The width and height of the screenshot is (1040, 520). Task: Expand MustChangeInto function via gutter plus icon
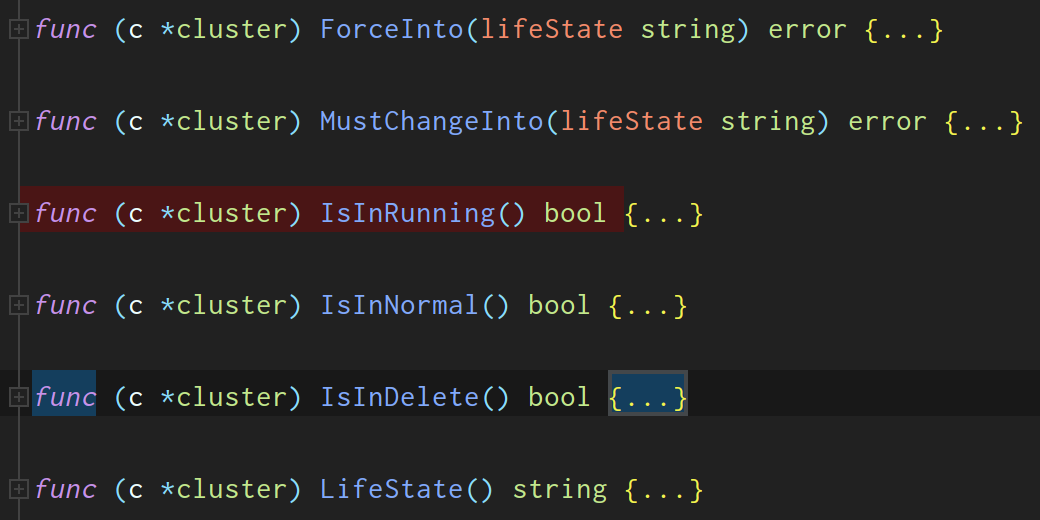[18, 122]
